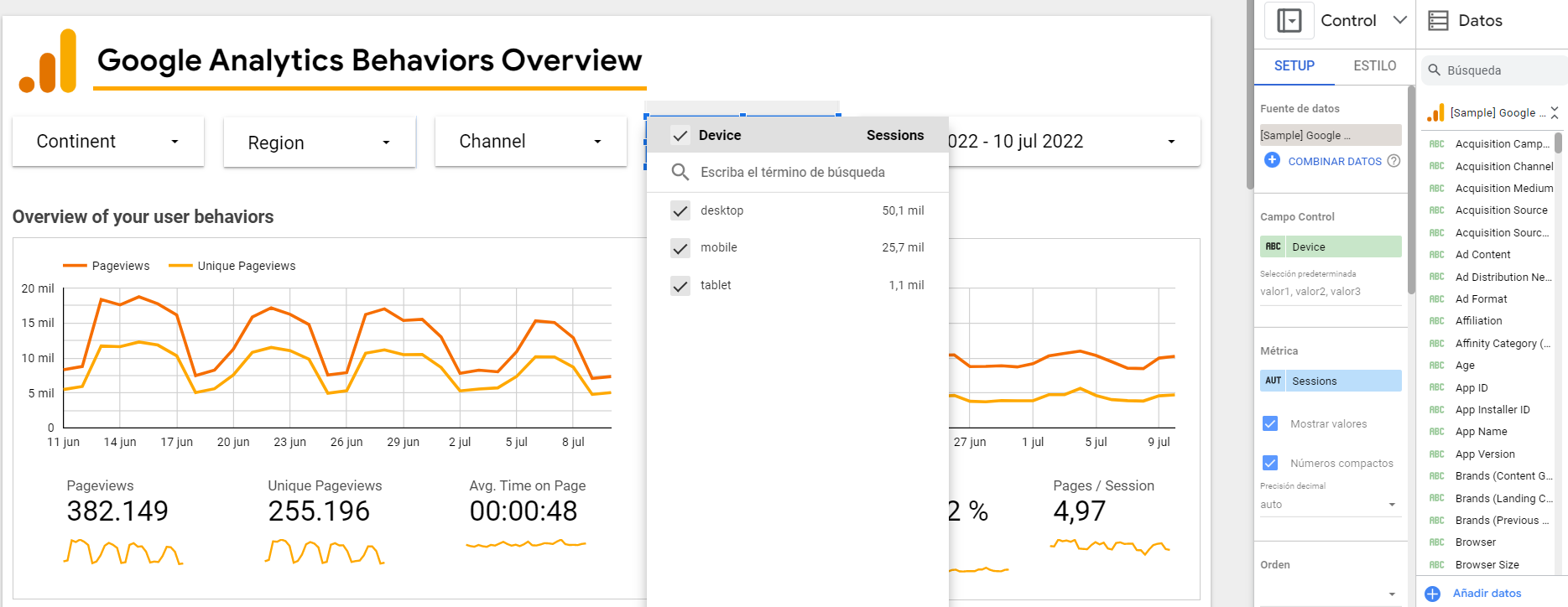Viewport: 1568px width, 607px height.
Task: Click the Sessions metric chip
Action: click(1331, 381)
